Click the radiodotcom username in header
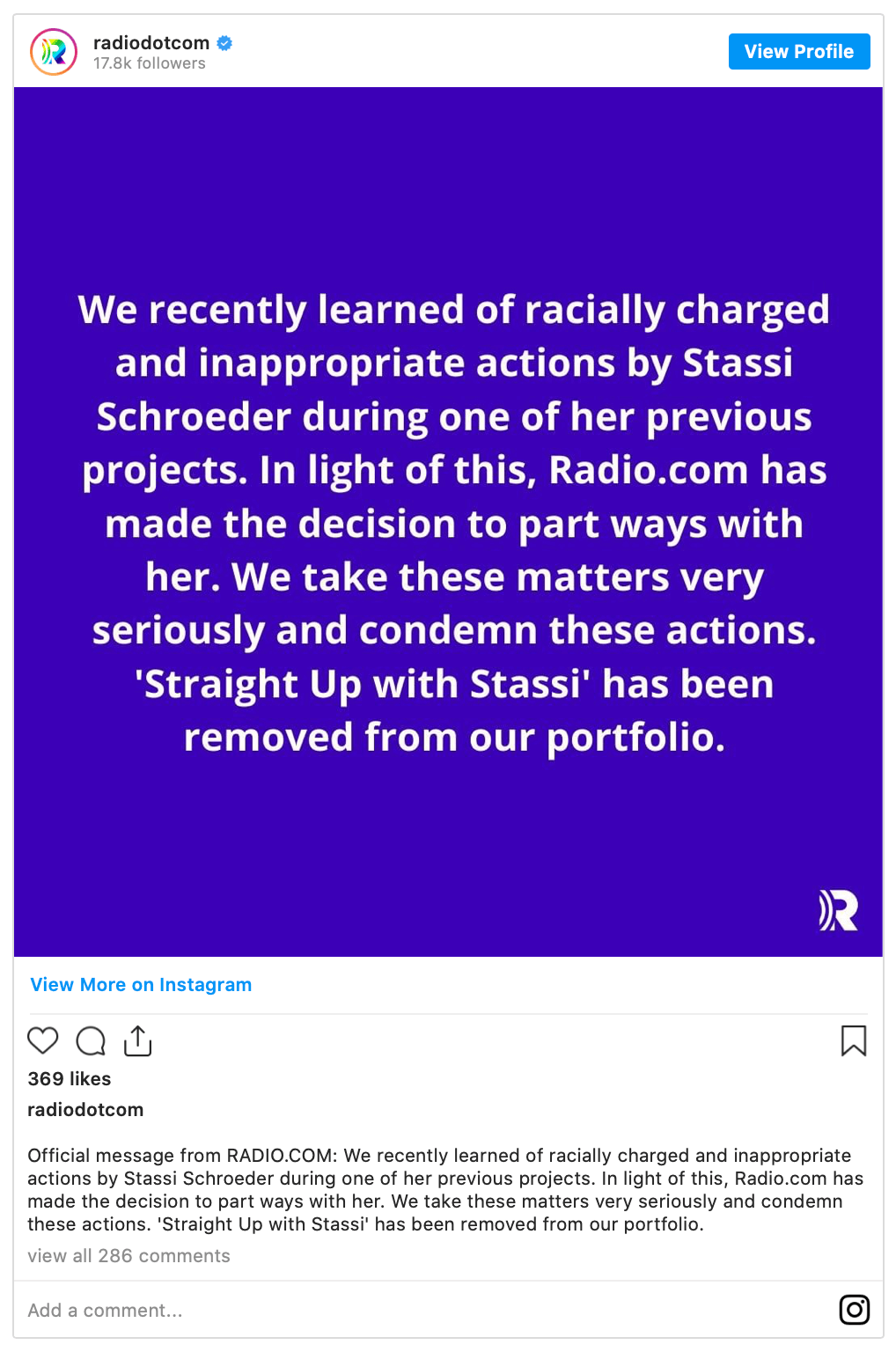896x1352 pixels. (x=151, y=42)
